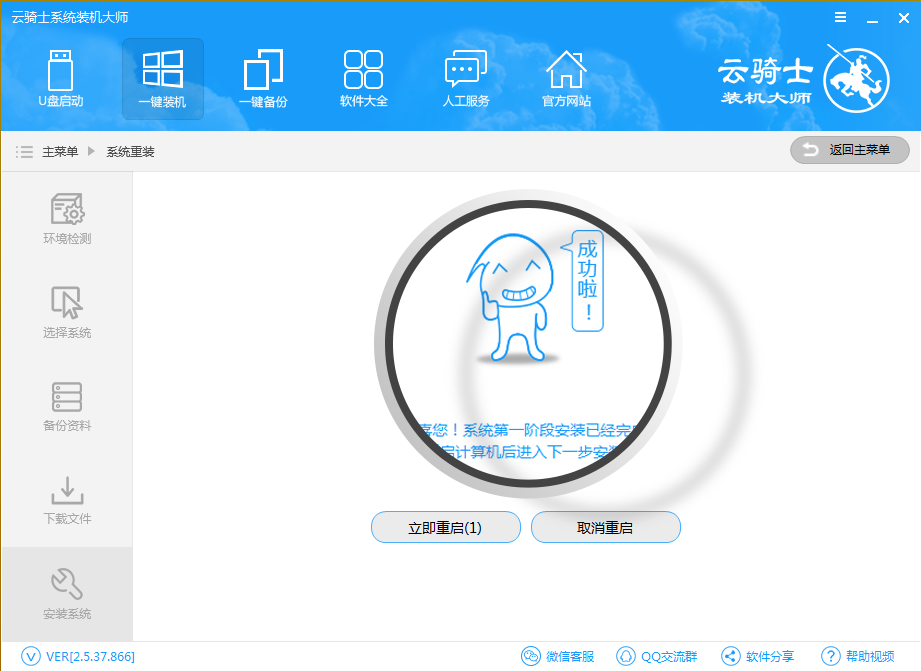Open the U盘启动 USB boot tool
921x671 pixels.
pos(61,78)
